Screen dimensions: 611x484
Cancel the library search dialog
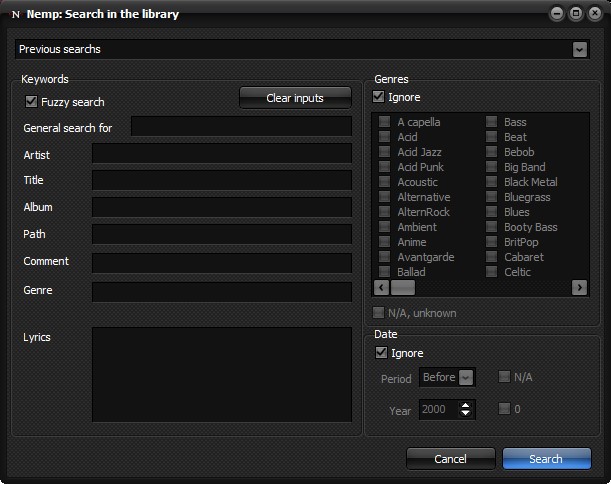(450, 459)
